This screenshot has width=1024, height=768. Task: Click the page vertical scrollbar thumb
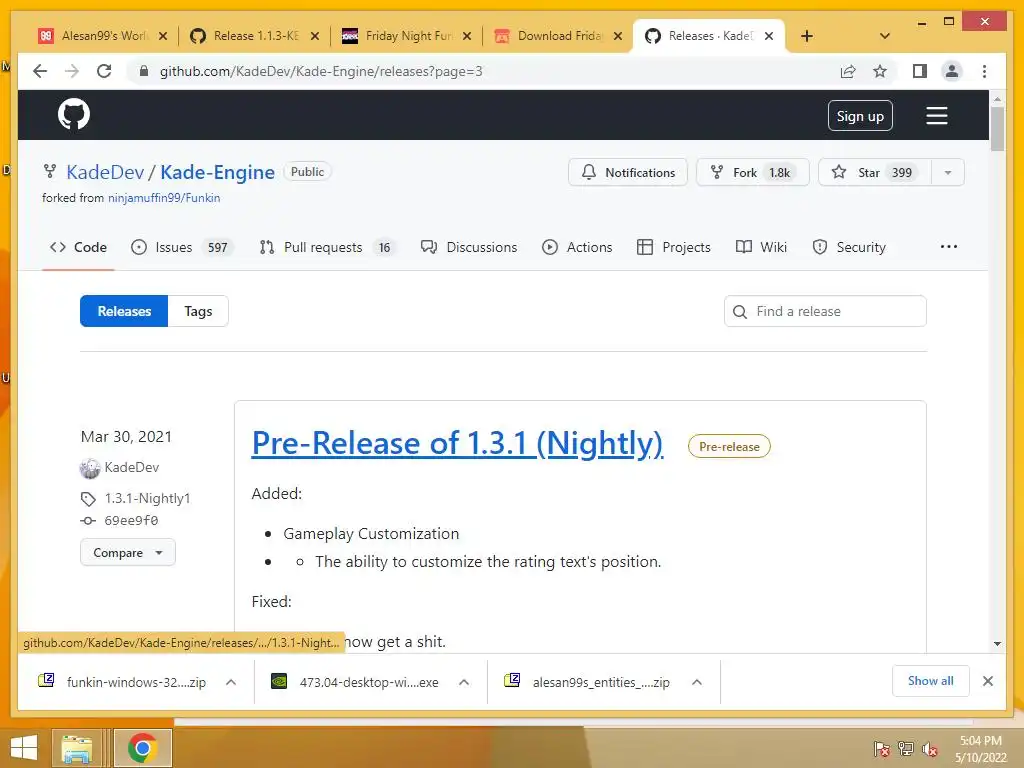[997, 129]
